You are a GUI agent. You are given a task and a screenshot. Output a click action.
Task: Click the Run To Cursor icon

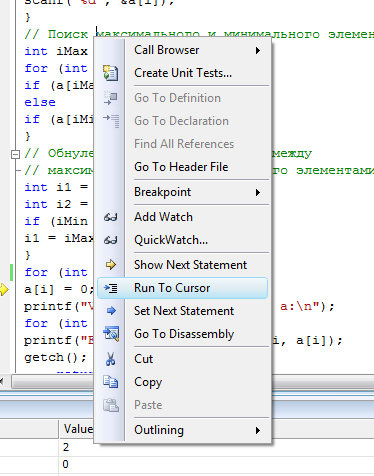coord(110,288)
